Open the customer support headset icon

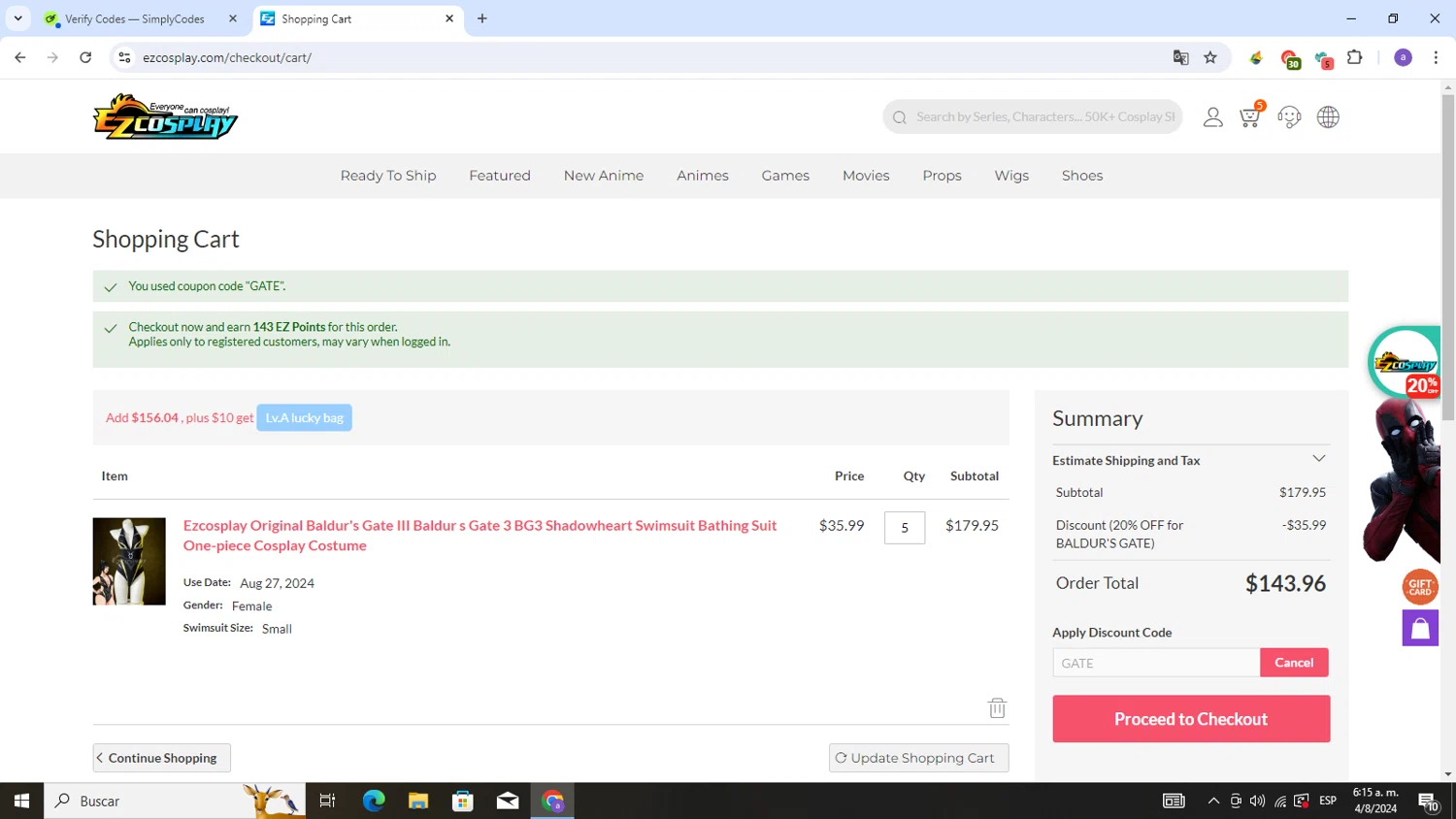pos(1289,117)
